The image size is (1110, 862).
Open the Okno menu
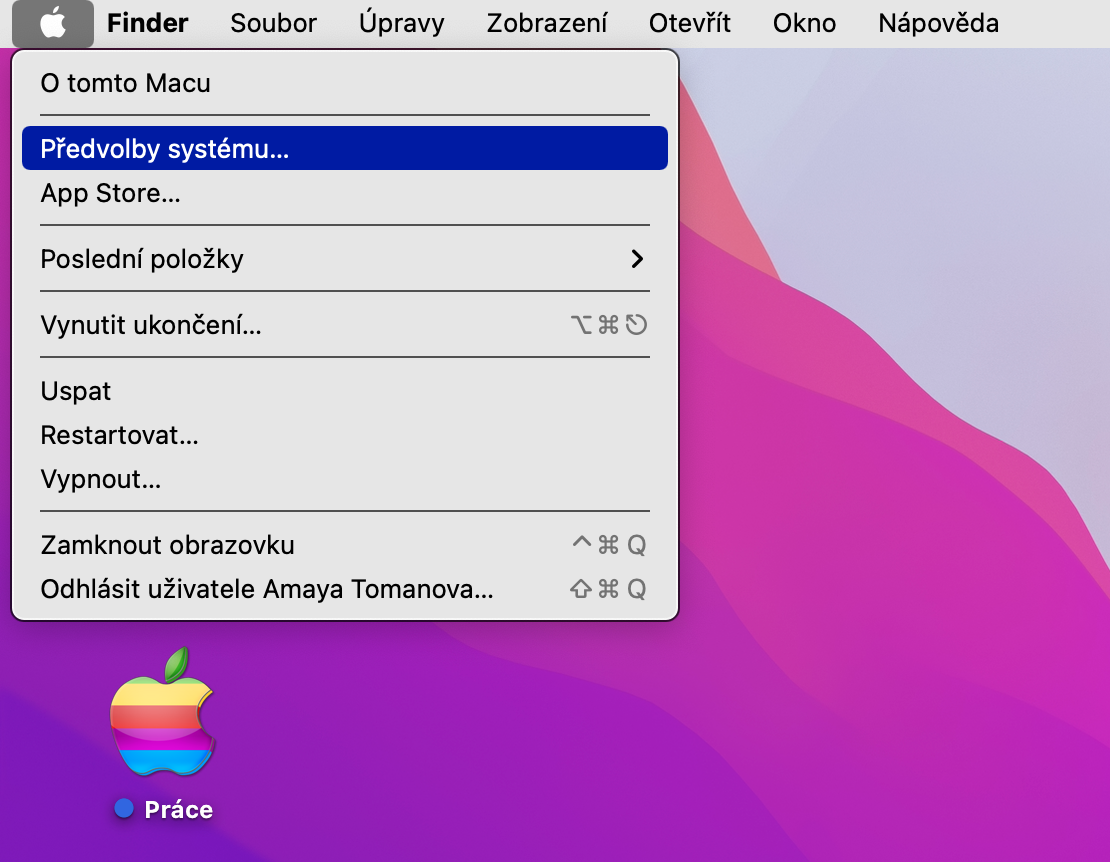point(804,23)
